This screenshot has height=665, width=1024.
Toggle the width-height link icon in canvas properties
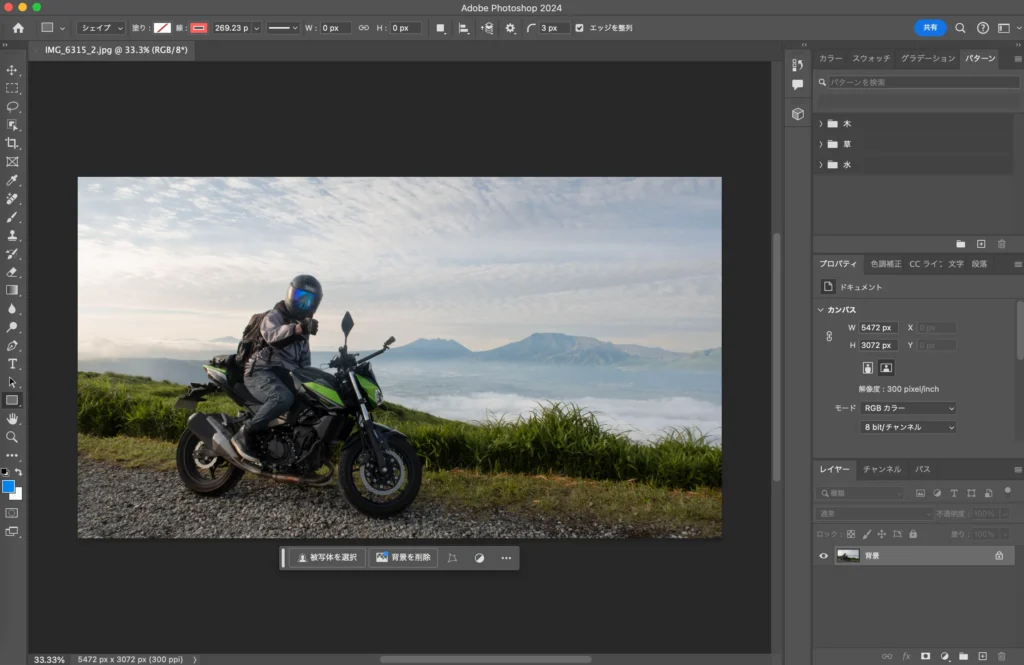[828, 336]
